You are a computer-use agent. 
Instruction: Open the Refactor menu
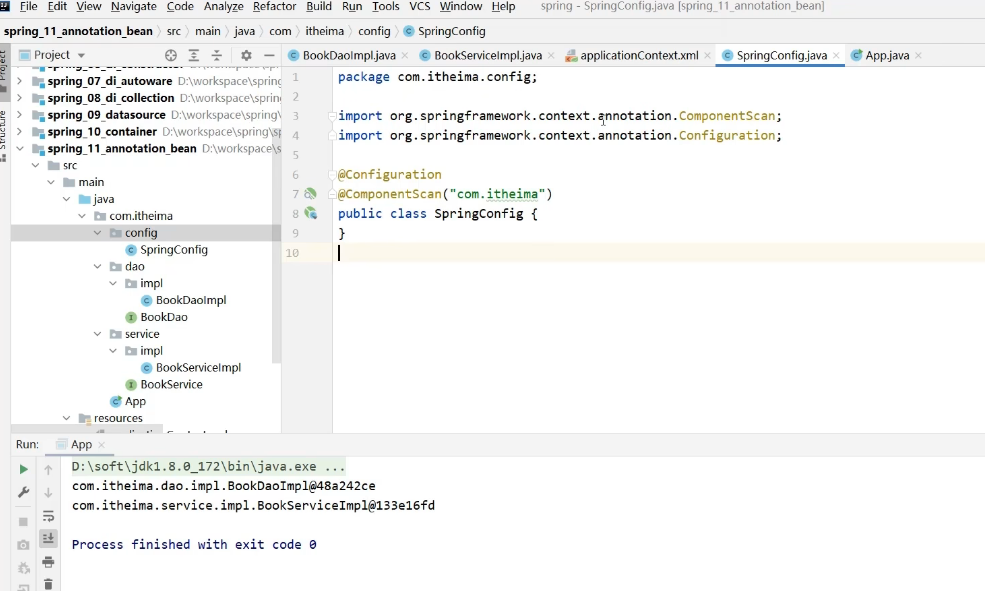(x=274, y=6)
